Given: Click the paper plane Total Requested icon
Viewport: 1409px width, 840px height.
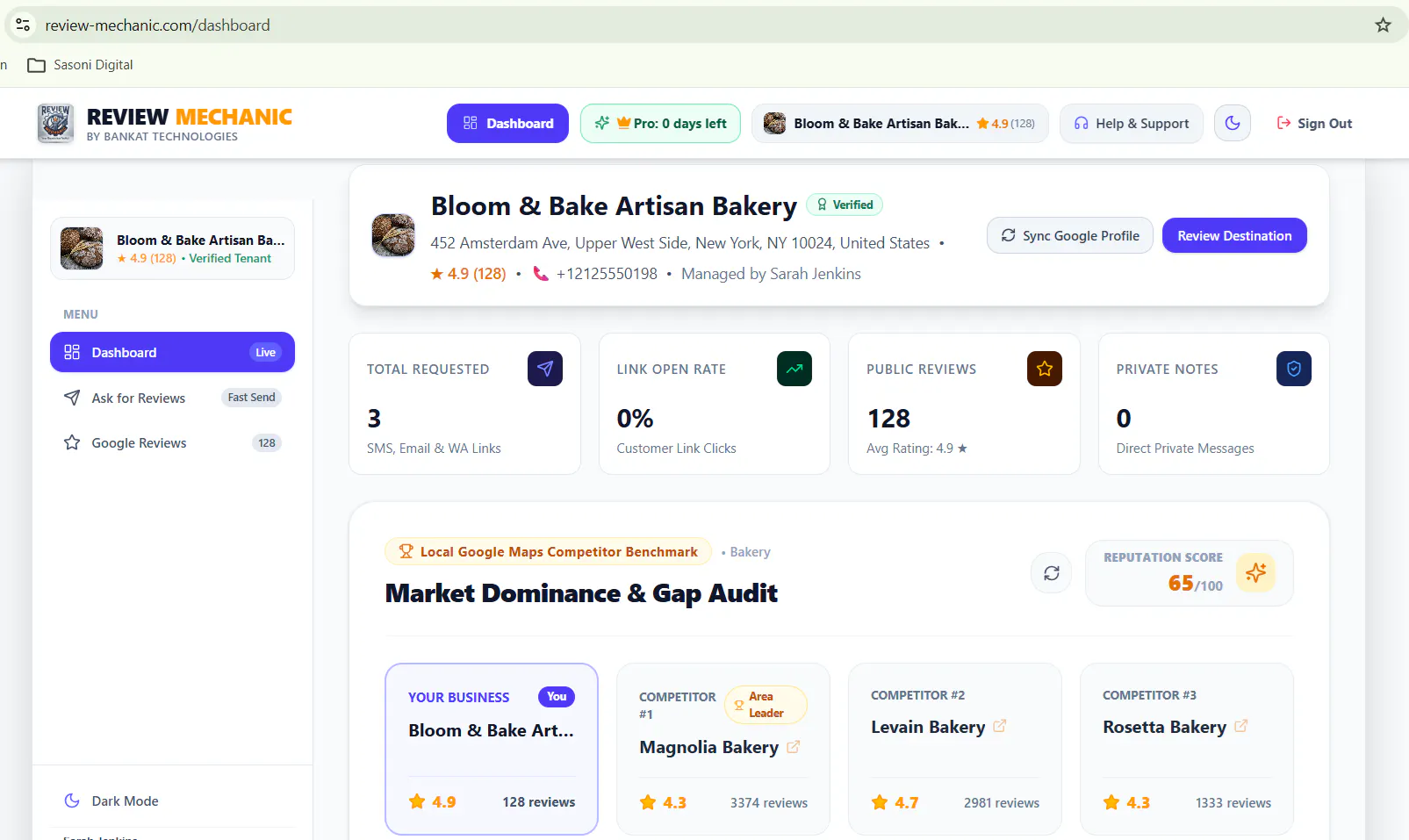Looking at the screenshot, I should tap(545, 369).
